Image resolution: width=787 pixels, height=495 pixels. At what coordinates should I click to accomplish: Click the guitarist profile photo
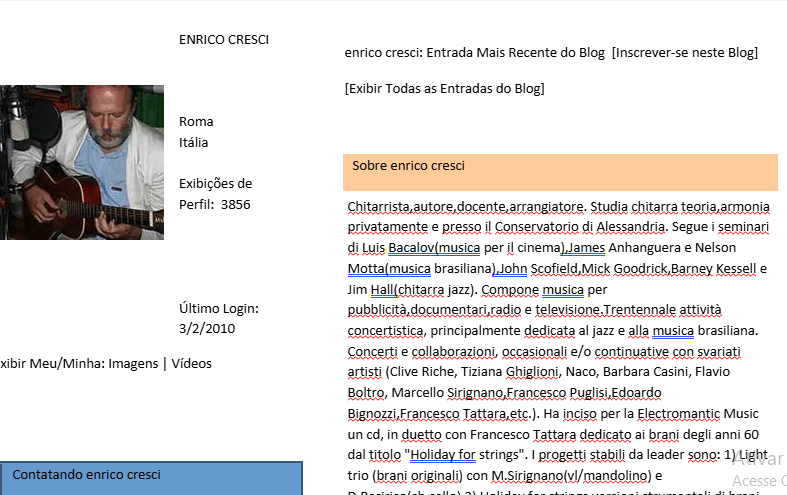[81, 162]
